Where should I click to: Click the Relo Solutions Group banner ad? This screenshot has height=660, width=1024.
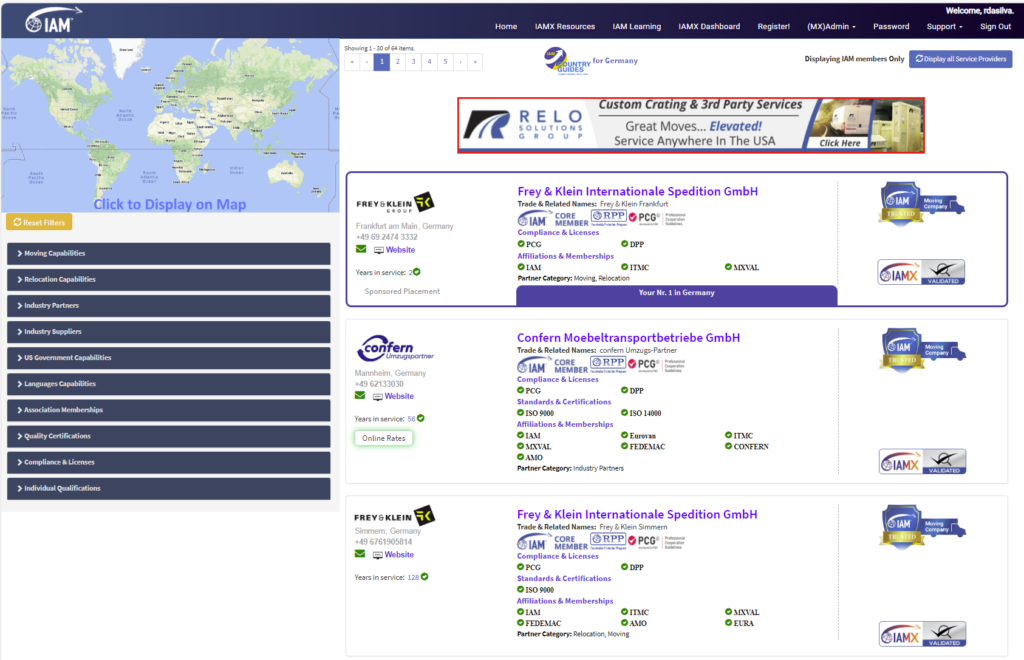(x=691, y=125)
